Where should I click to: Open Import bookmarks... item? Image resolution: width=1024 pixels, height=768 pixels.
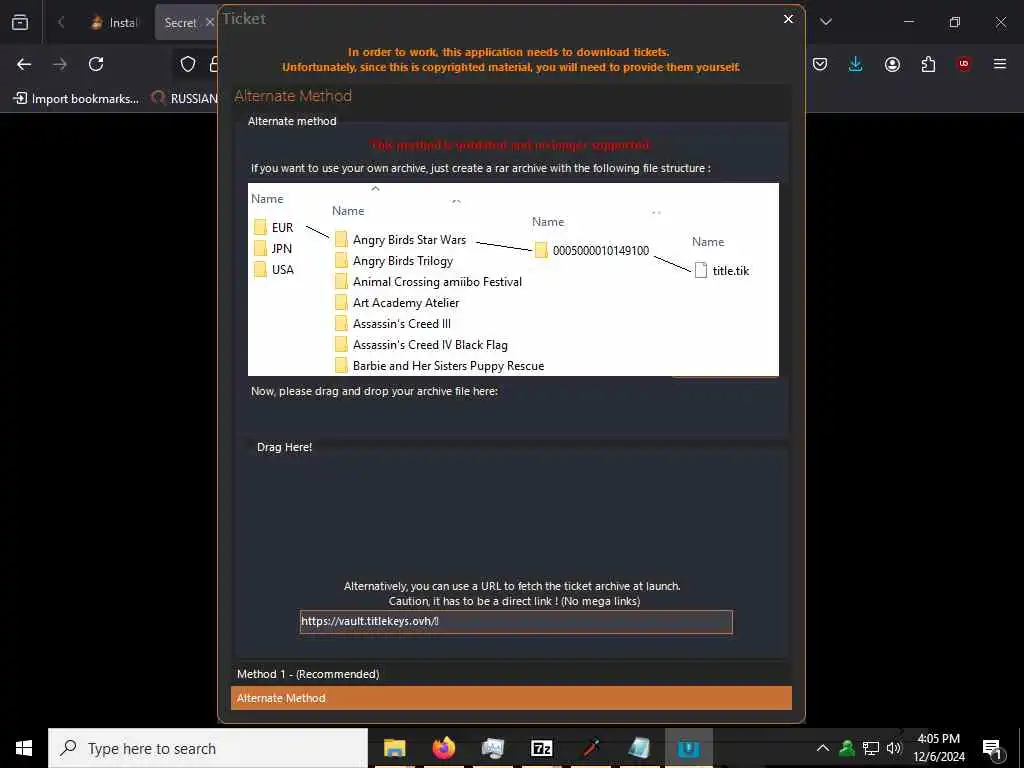[x=76, y=99]
